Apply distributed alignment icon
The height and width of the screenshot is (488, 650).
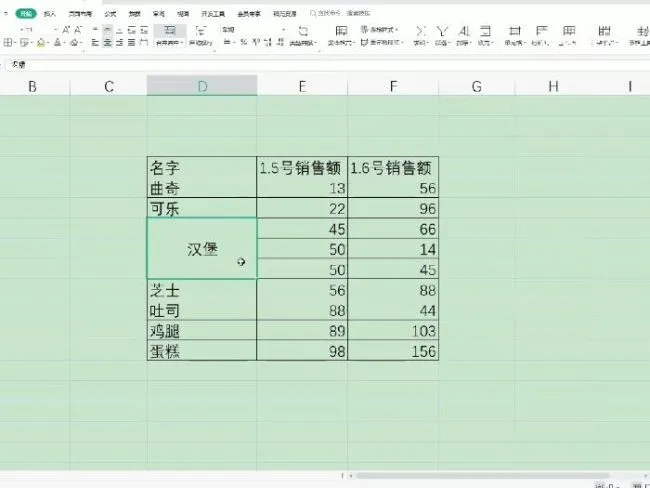point(143,42)
